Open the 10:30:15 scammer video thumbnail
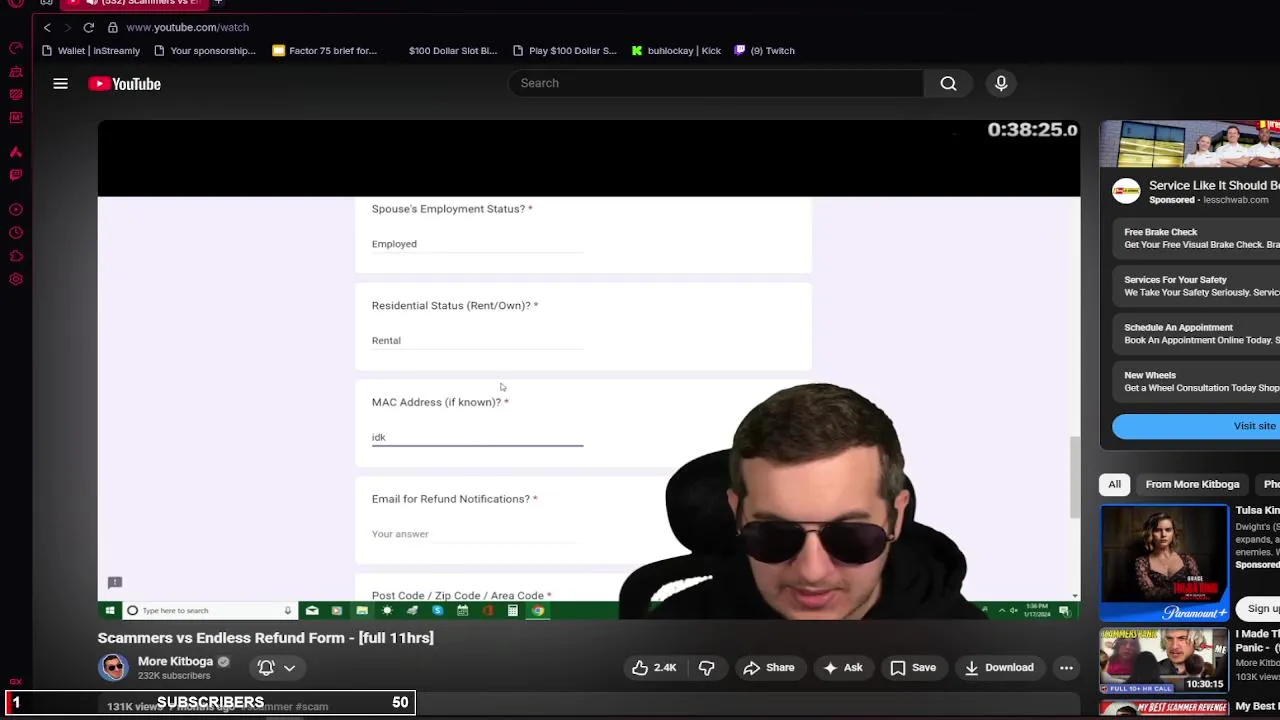This screenshot has height=720, width=1280. (1164, 660)
